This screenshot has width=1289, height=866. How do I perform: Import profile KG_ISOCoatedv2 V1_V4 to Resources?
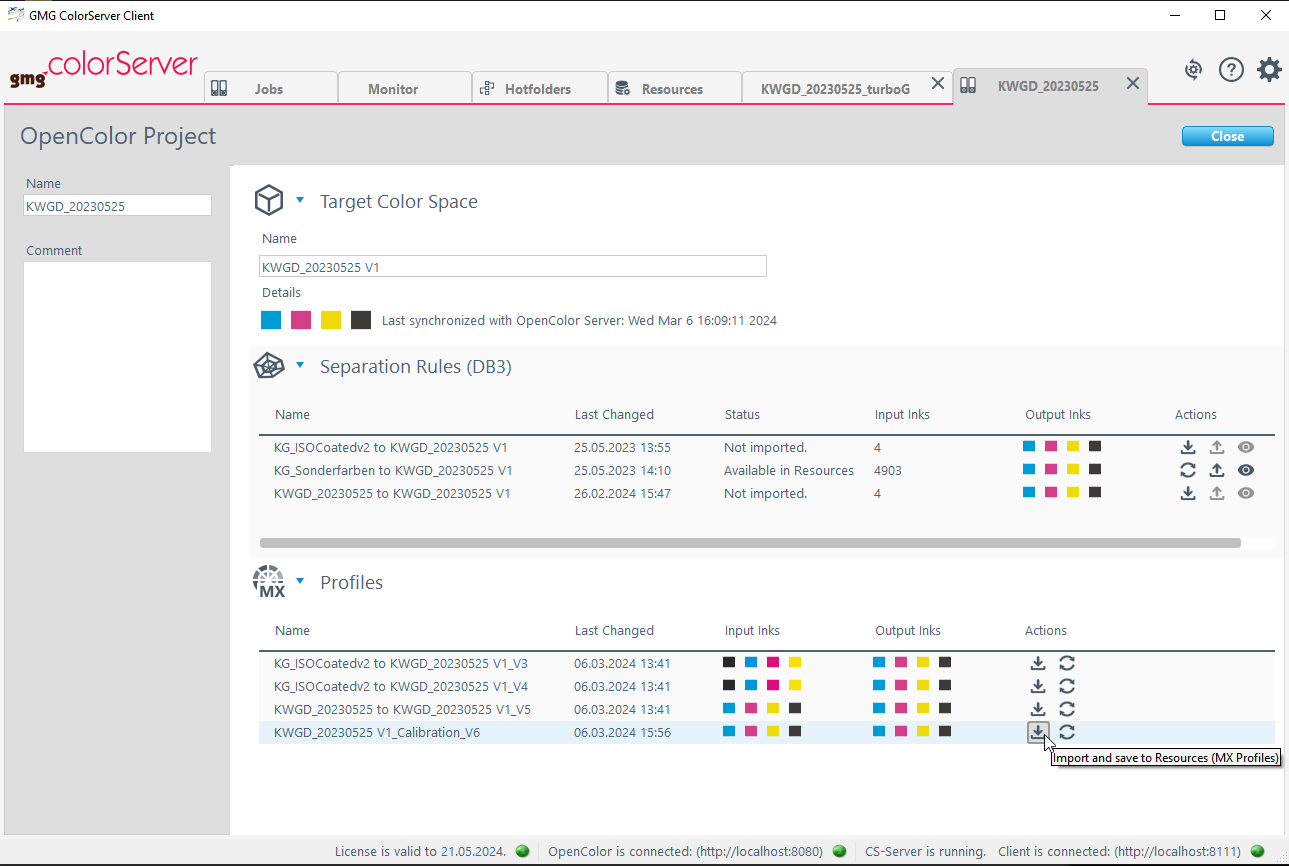click(1038, 686)
